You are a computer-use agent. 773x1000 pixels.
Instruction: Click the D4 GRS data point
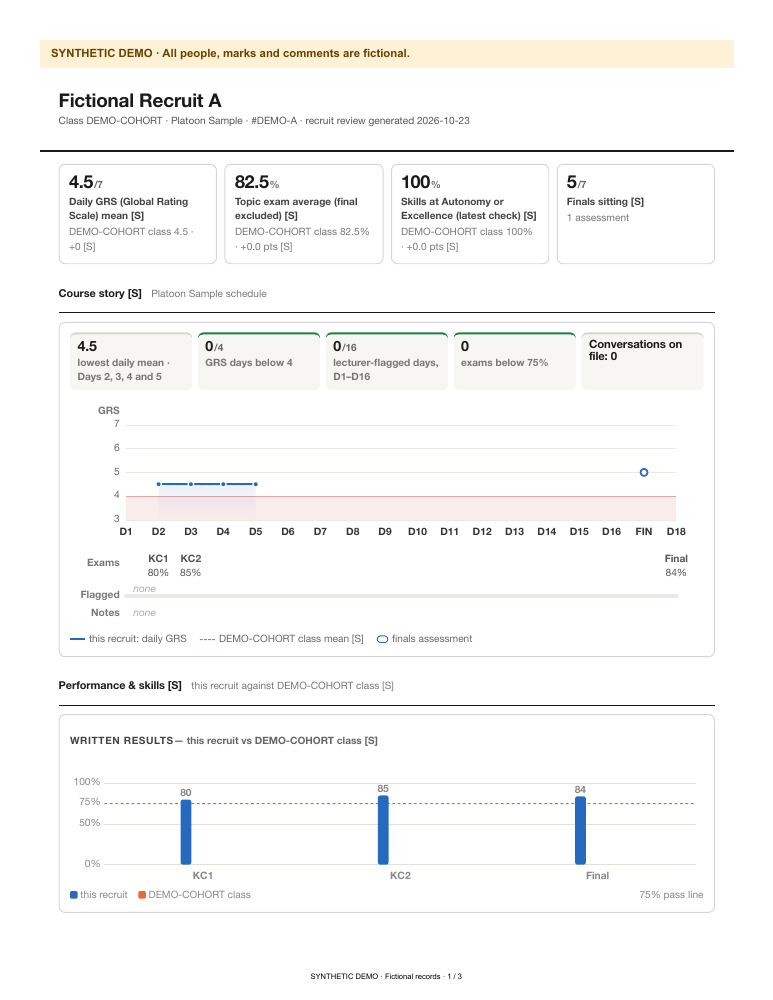pos(223,484)
